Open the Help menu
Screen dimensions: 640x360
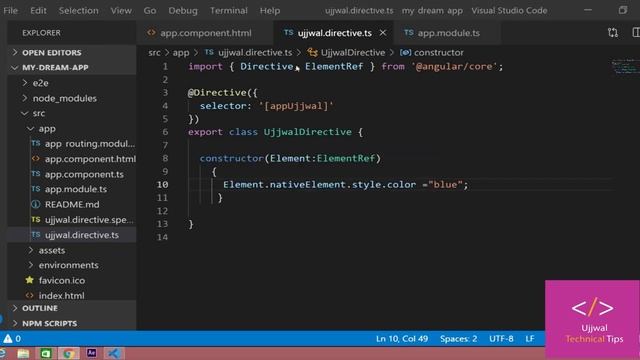tap(270, 11)
